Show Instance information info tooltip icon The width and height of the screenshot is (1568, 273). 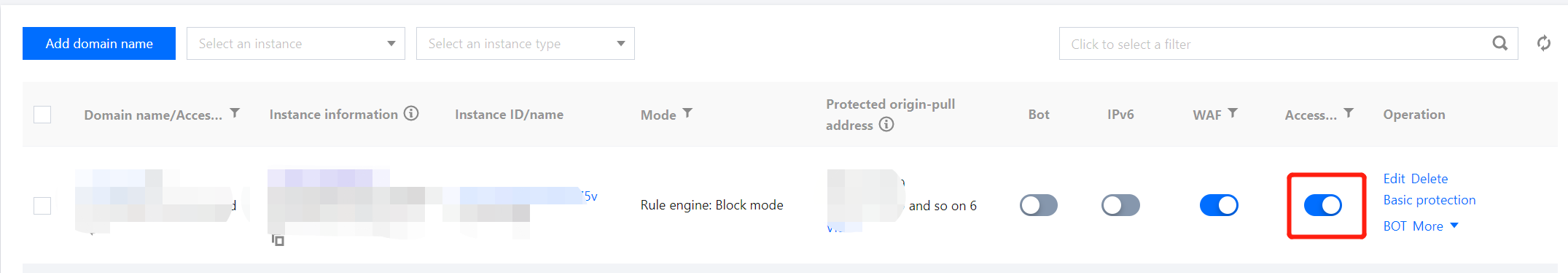tap(411, 113)
